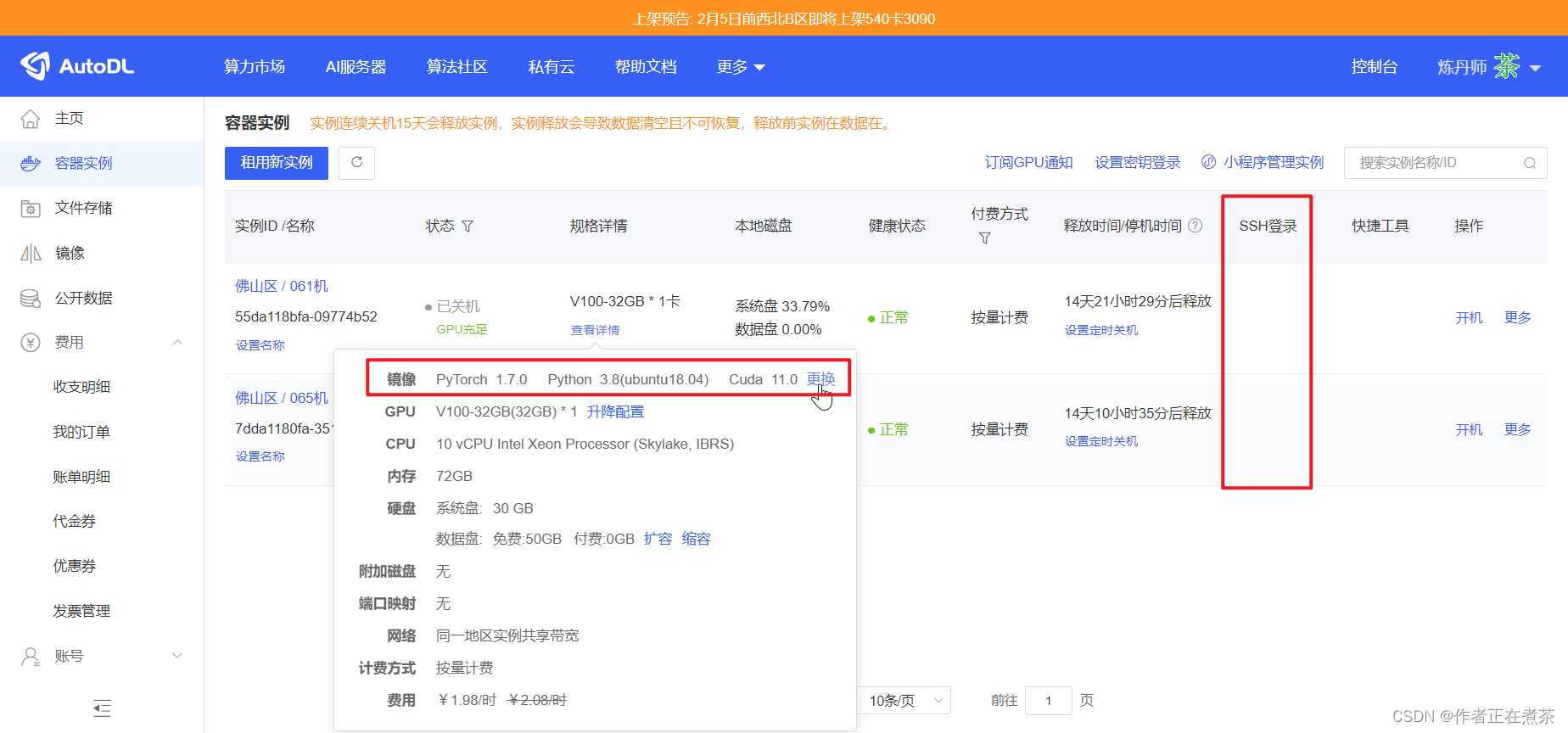The height and width of the screenshot is (733, 1568).
Task: Open 我的订单 in sidebar
Action: pyautogui.click(x=82, y=432)
